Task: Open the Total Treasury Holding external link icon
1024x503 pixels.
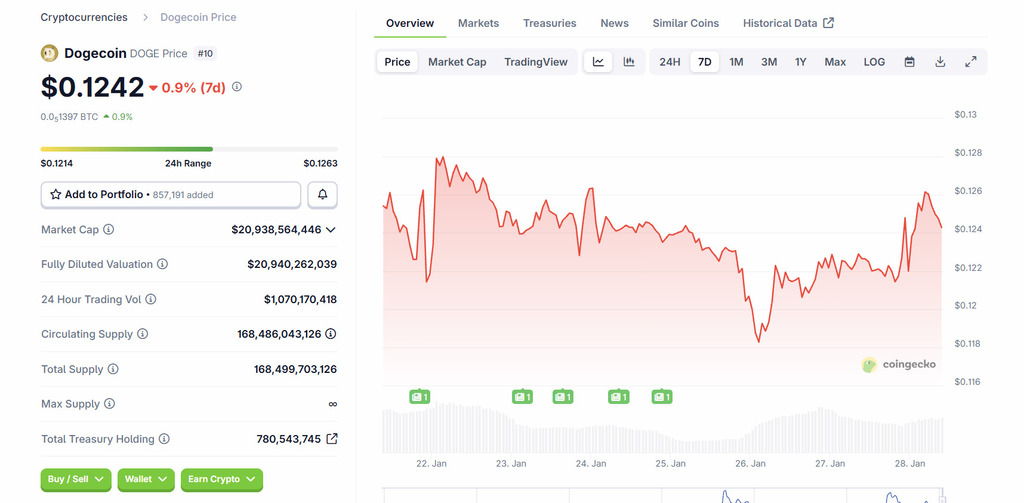Action: (x=332, y=439)
